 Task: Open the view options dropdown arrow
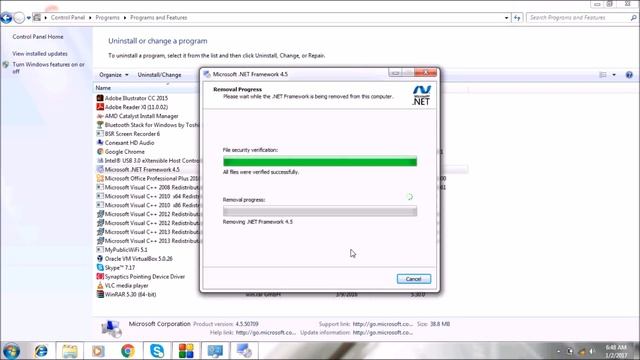tap(614, 75)
